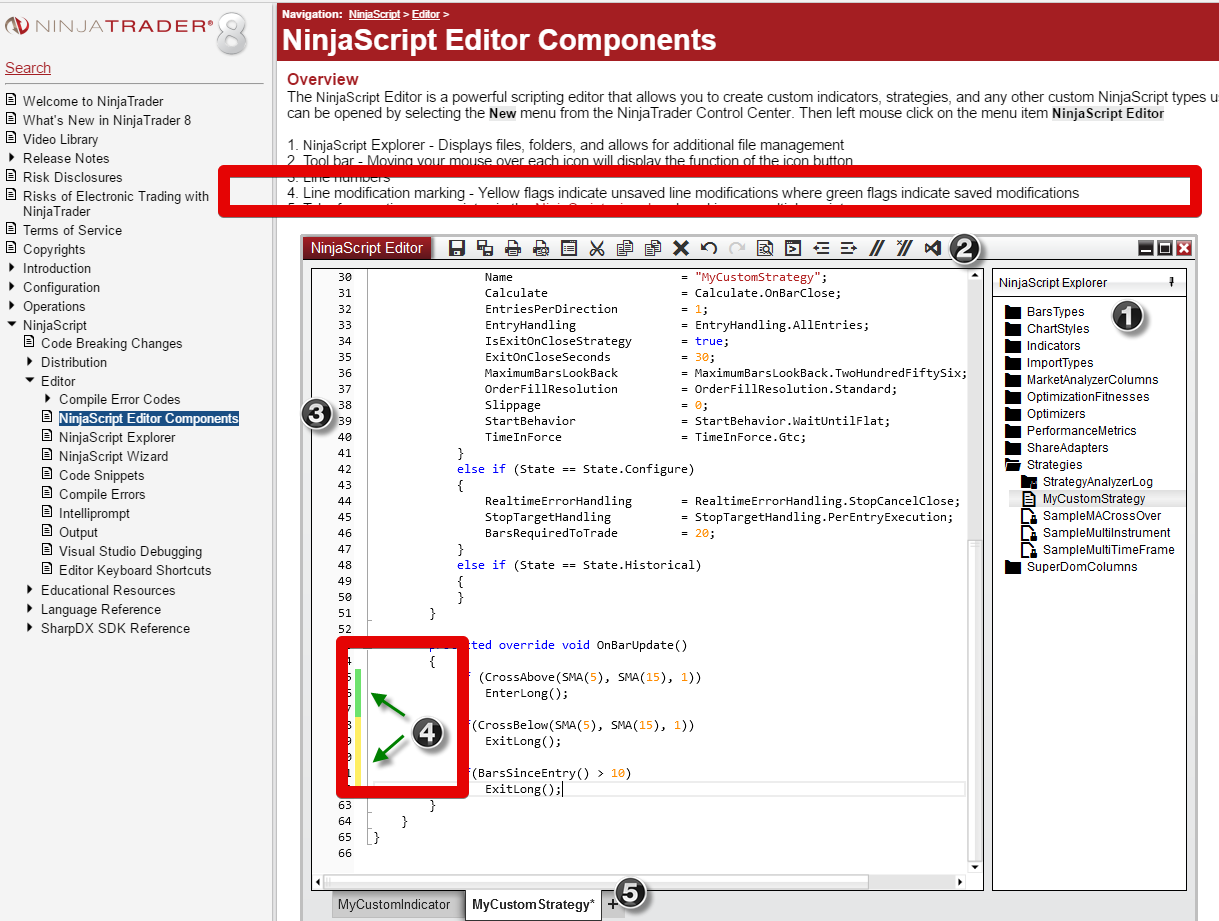
Task: Open the Code Snippets help topic
Action: [101, 475]
